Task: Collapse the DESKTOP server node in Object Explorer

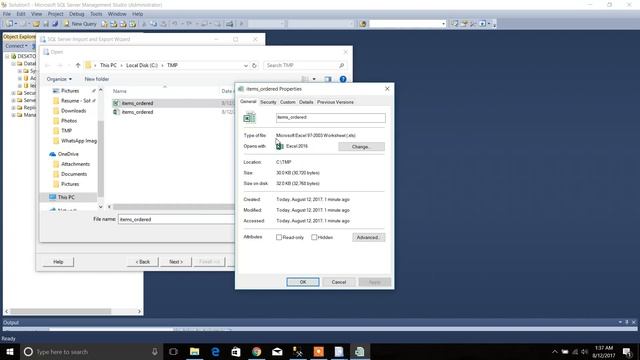Action: pyautogui.click(x=7, y=56)
